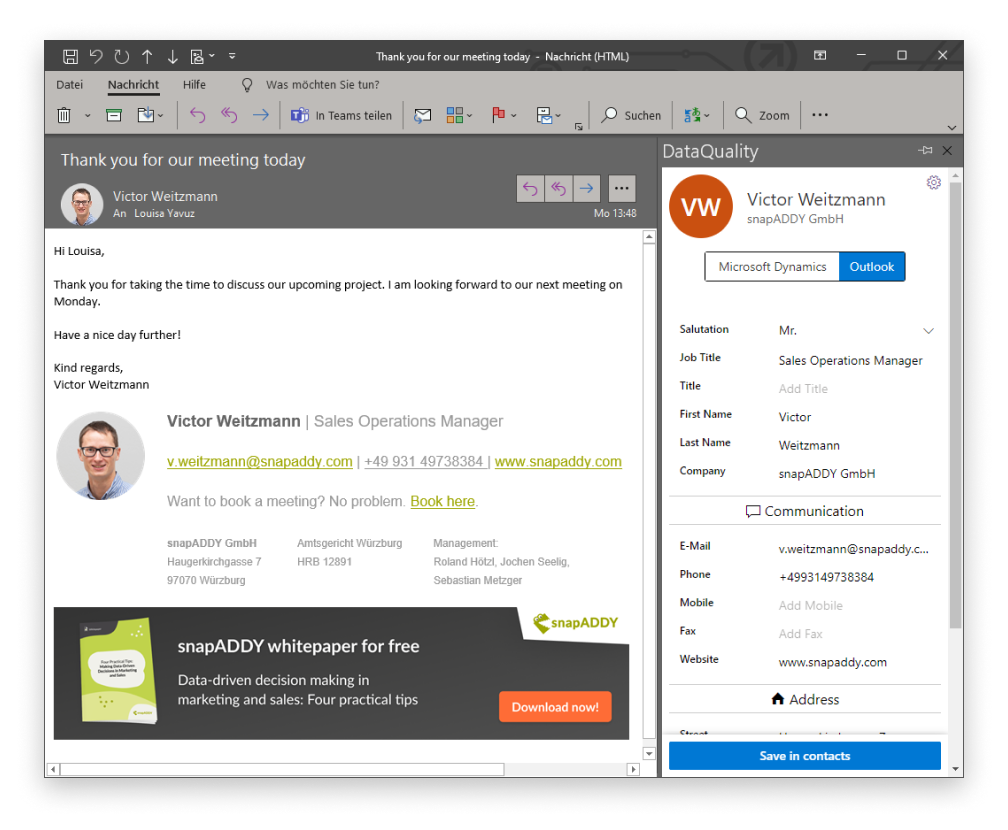Expand the Customize Quick Access Toolbar menu
This screenshot has height=830, width=1008.
coord(232,56)
